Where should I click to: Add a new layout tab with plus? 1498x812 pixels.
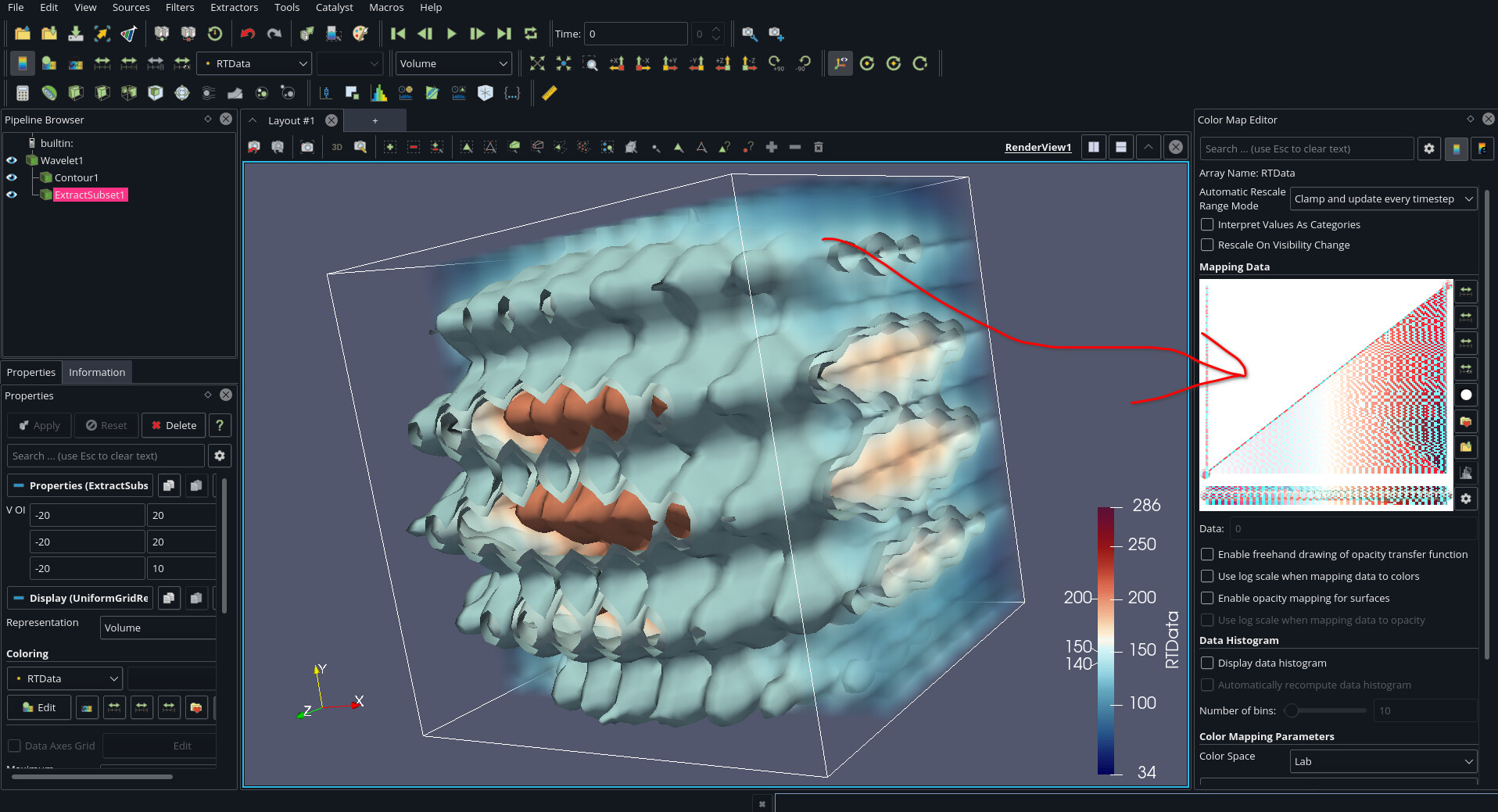(375, 120)
